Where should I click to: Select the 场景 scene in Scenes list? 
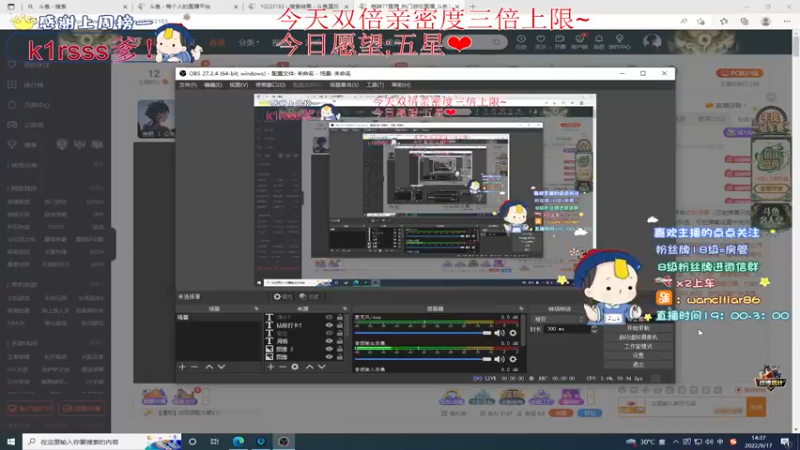(x=218, y=317)
